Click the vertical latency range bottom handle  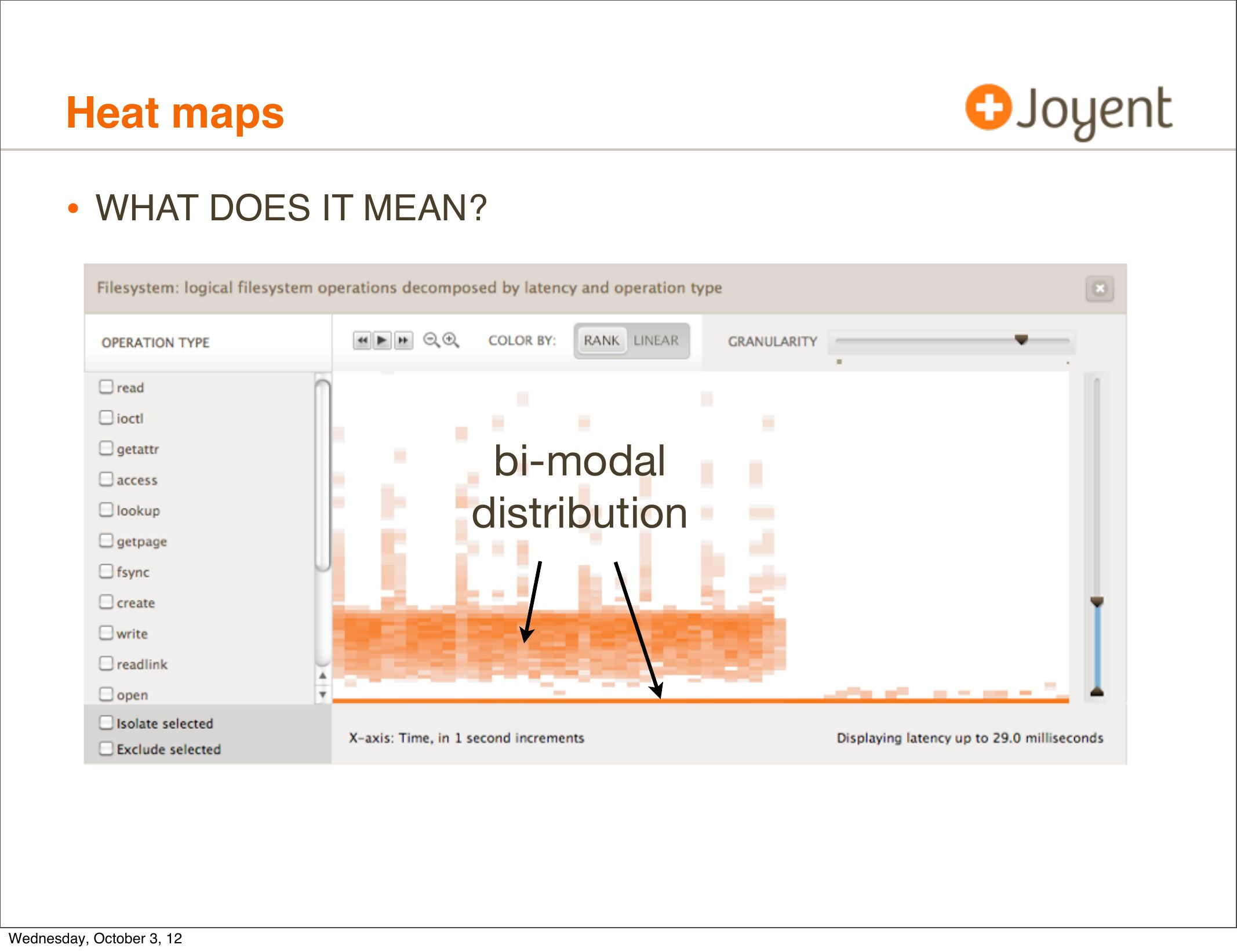point(1097,692)
